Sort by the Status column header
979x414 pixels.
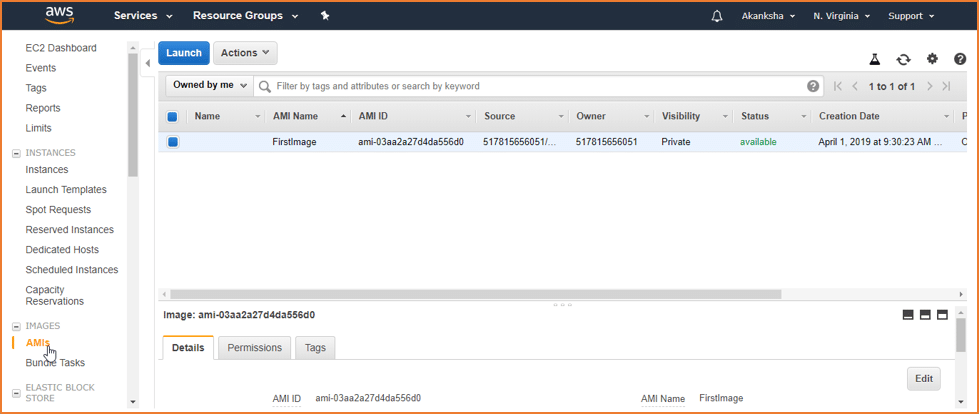click(x=755, y=116)
